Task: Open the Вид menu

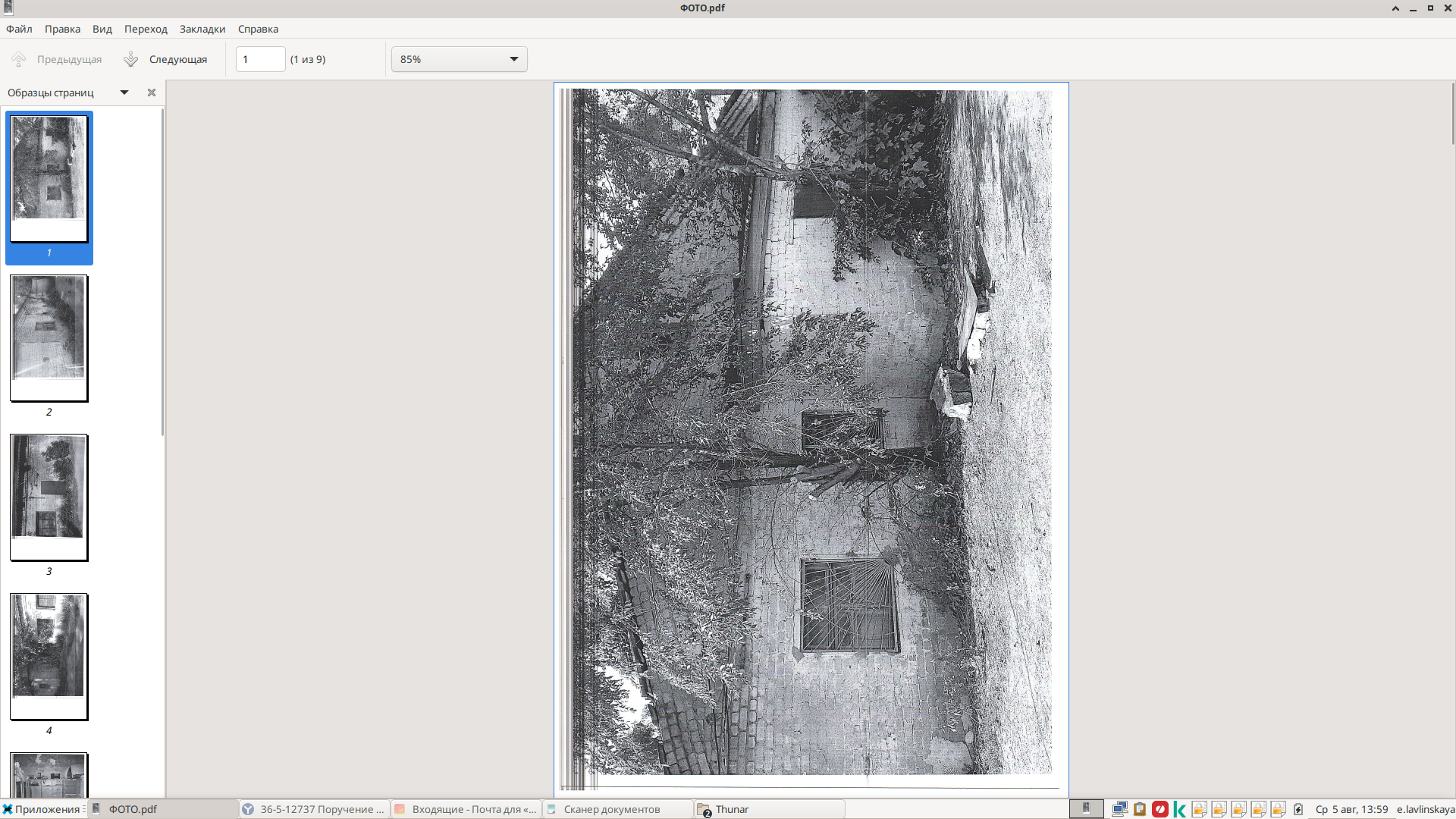Action: tap(102, 29)
